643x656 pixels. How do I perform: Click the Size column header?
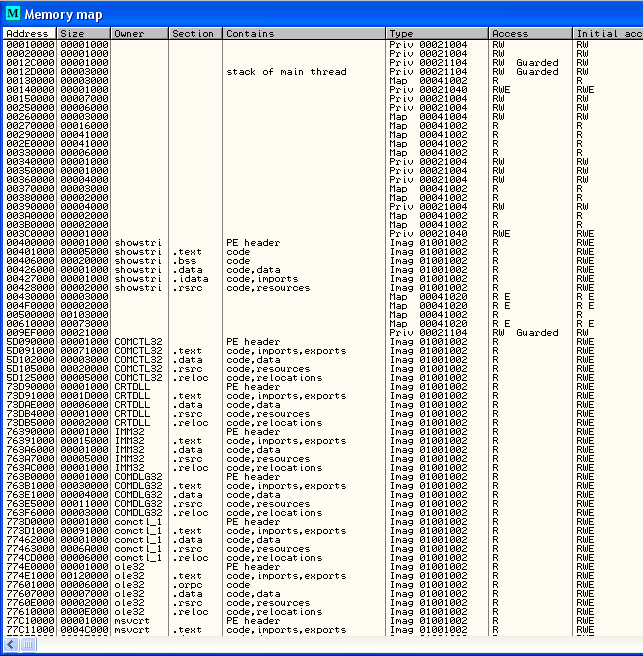[83, 33]
